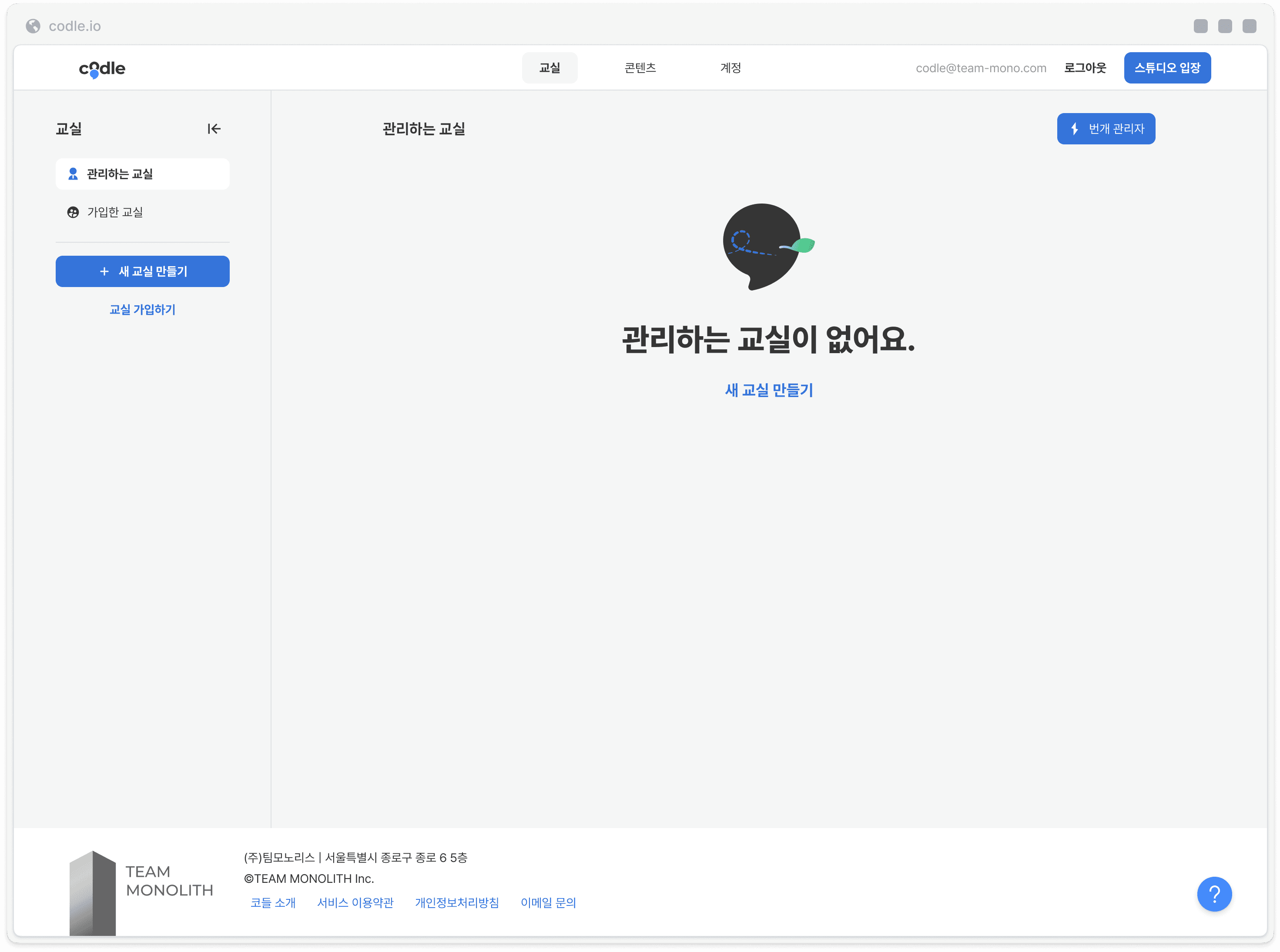Open the 교실 가입하기 link
The height and width of the screenshot is (952, 1280).
pyautogui.click(x=142, y=310)
